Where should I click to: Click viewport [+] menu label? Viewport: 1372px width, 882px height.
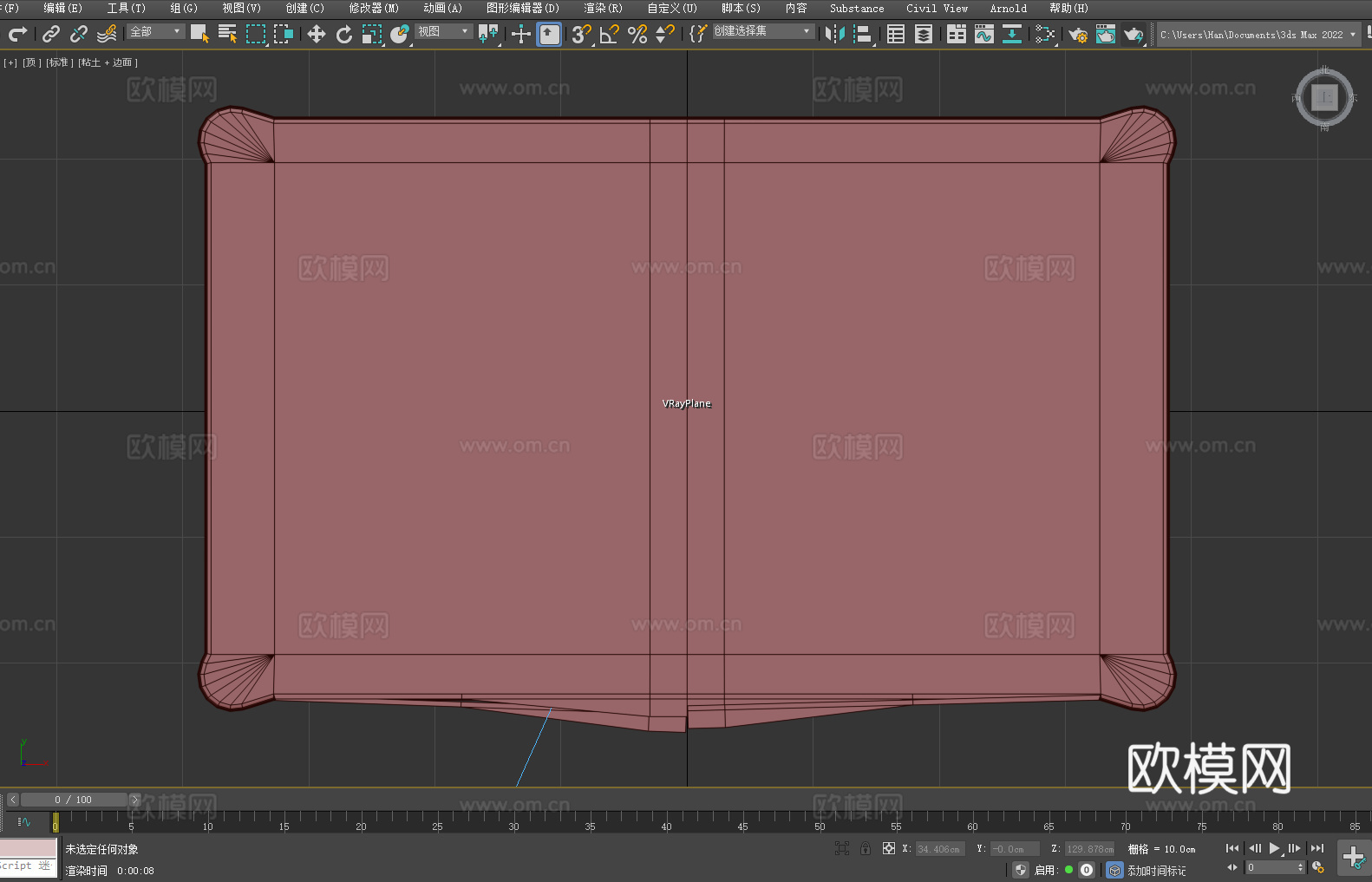click(x=10, y=62)
